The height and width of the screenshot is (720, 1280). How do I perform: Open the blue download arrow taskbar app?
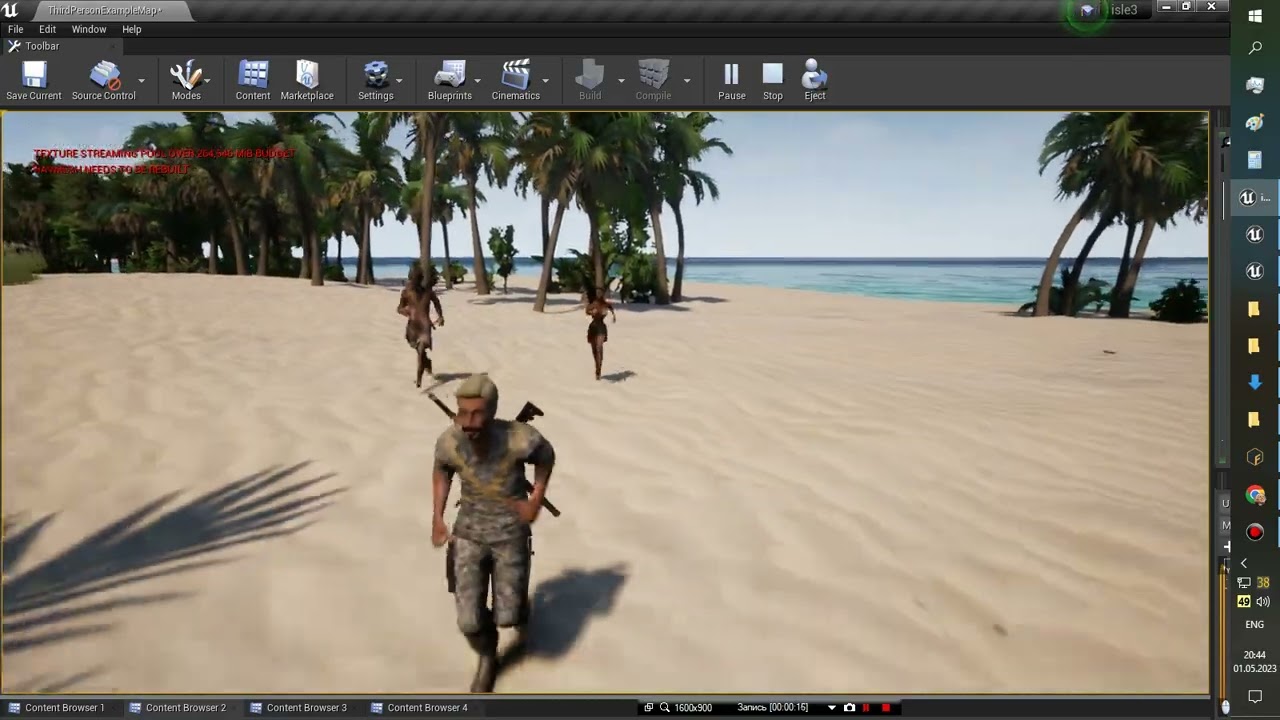click(x=1255, y=383)
